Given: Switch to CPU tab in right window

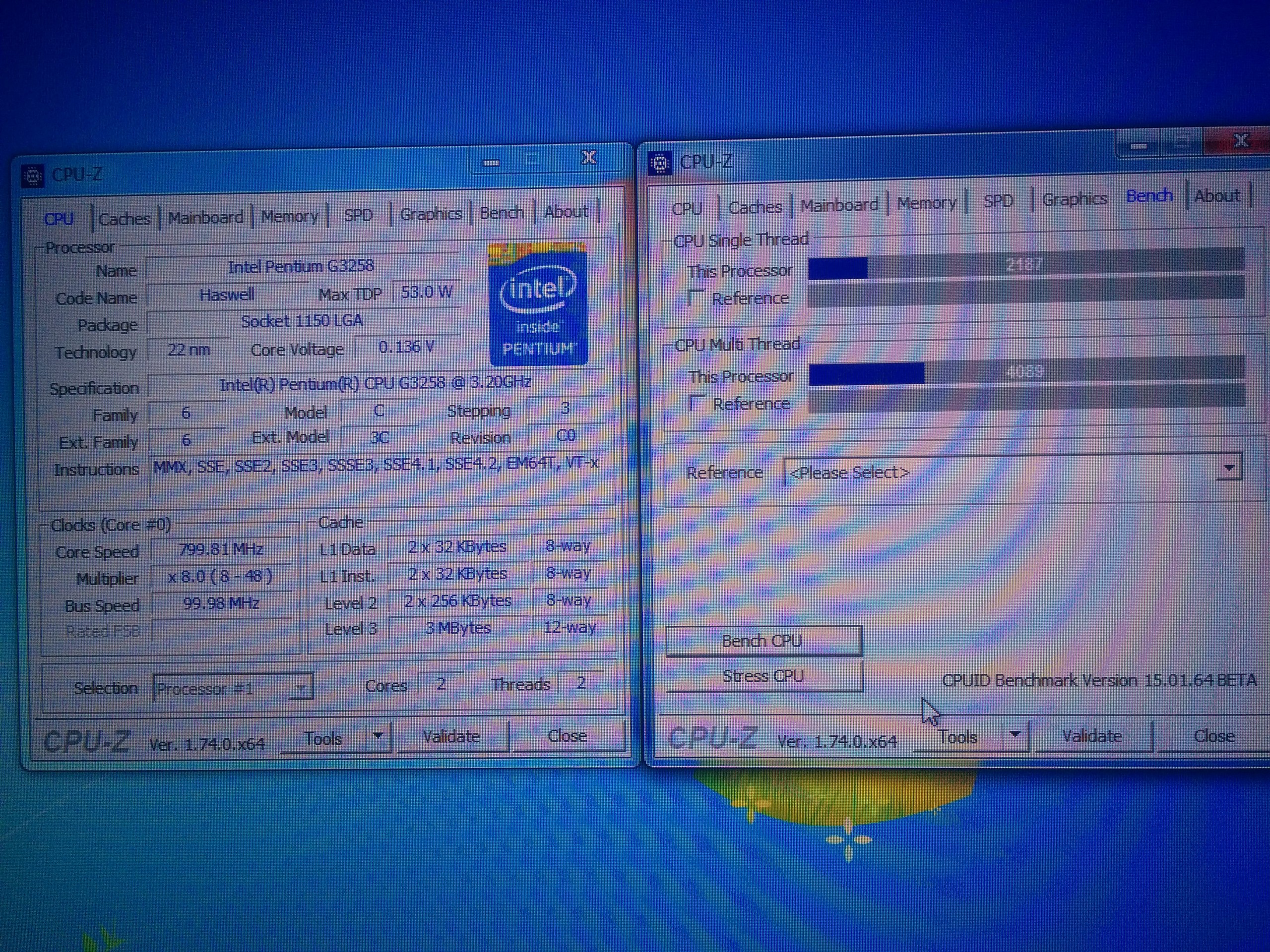Looking at the screenshot, I should click(687, 208).
